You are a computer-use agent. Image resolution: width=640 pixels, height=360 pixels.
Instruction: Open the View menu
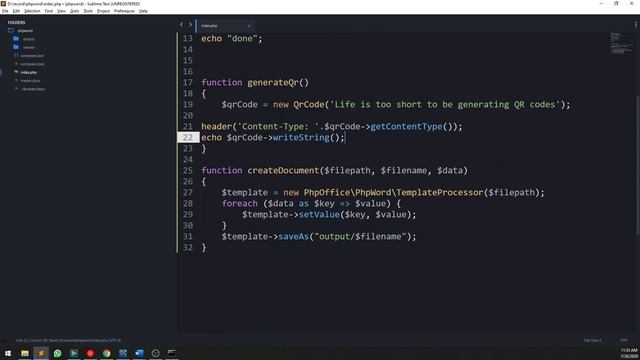(x=61, y=11)
